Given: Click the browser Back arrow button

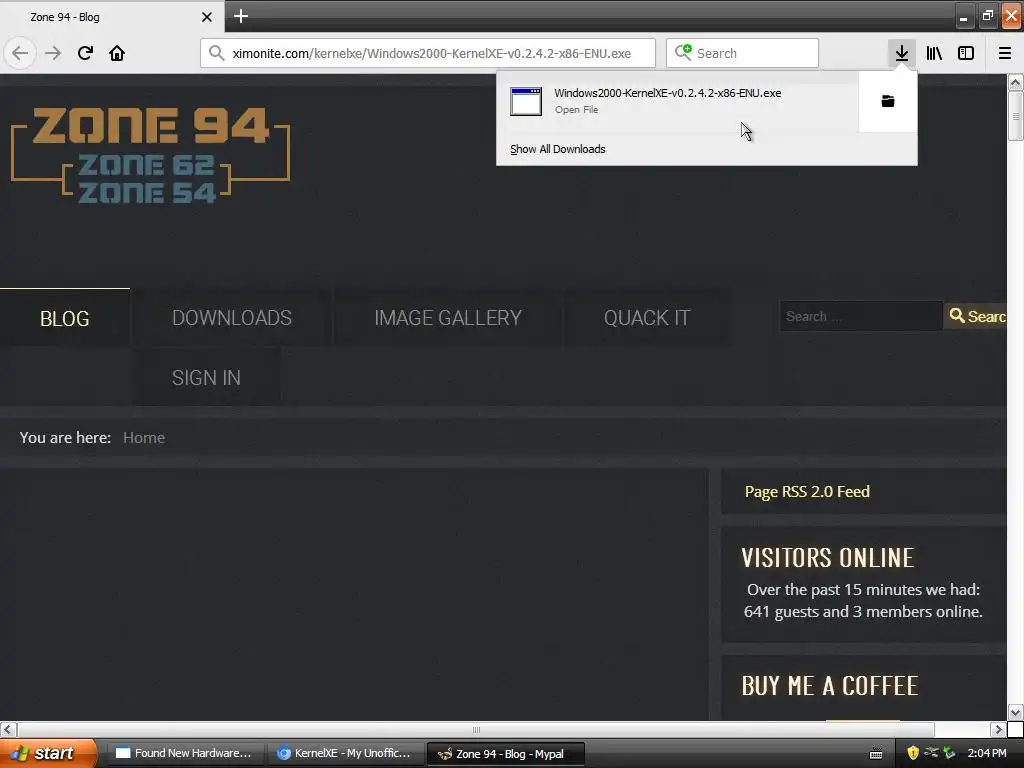Looking at the screenshot, I should (20, 53).
